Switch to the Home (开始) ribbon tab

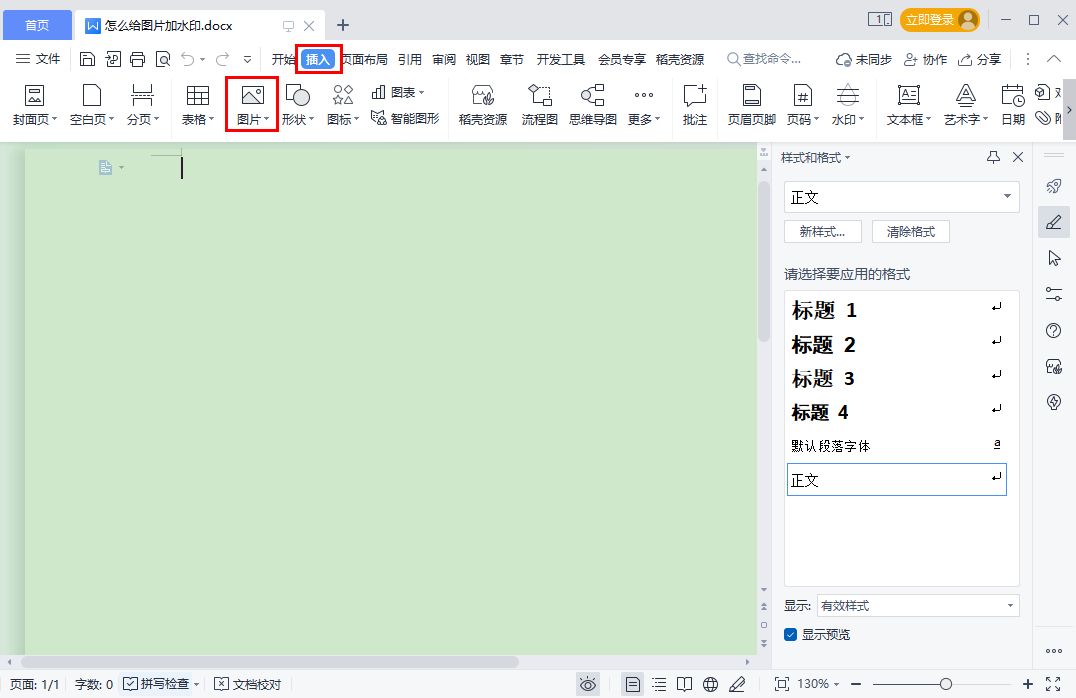[283, 60]
